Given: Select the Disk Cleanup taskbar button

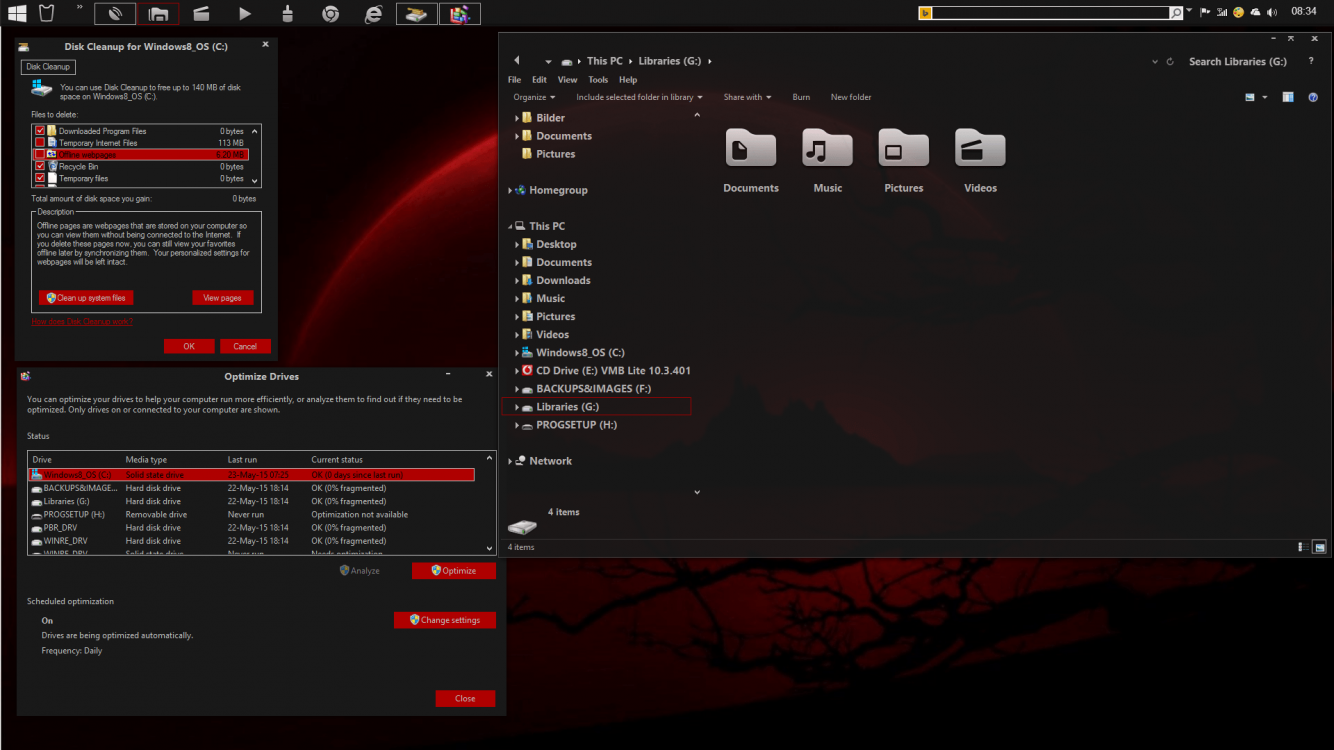Looking at the screenshot, I should coord(416,14).
